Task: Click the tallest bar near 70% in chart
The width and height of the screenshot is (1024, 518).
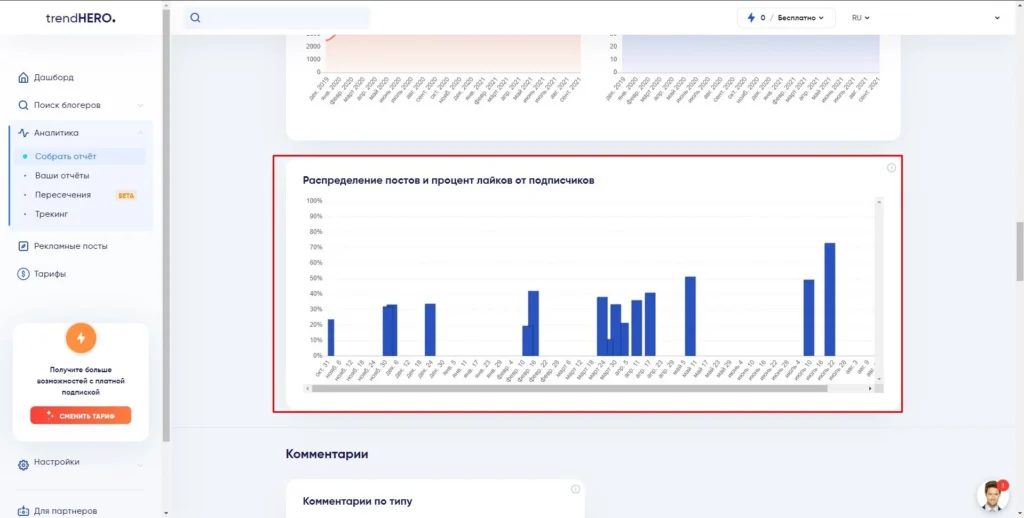Action: [829, 299]
